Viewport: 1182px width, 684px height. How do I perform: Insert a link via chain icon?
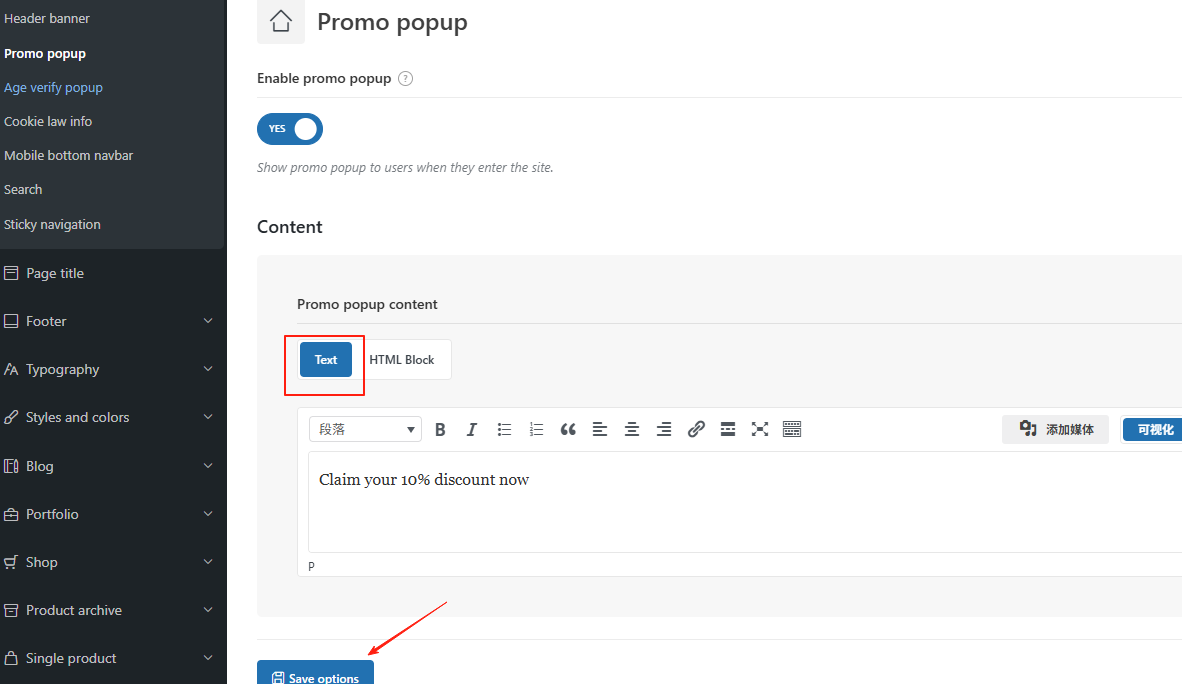(696, 429)
